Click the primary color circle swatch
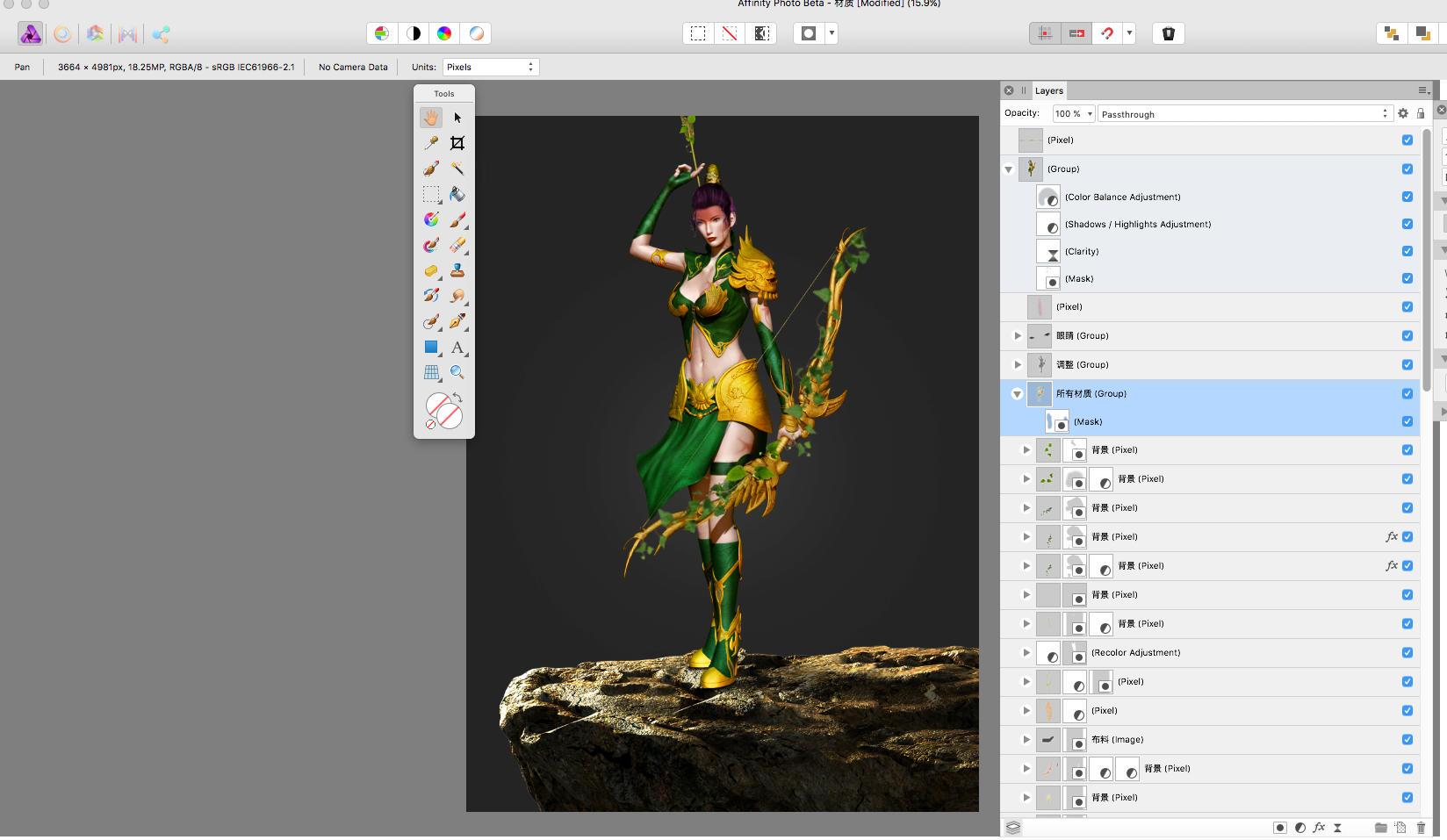 [438, 405]
